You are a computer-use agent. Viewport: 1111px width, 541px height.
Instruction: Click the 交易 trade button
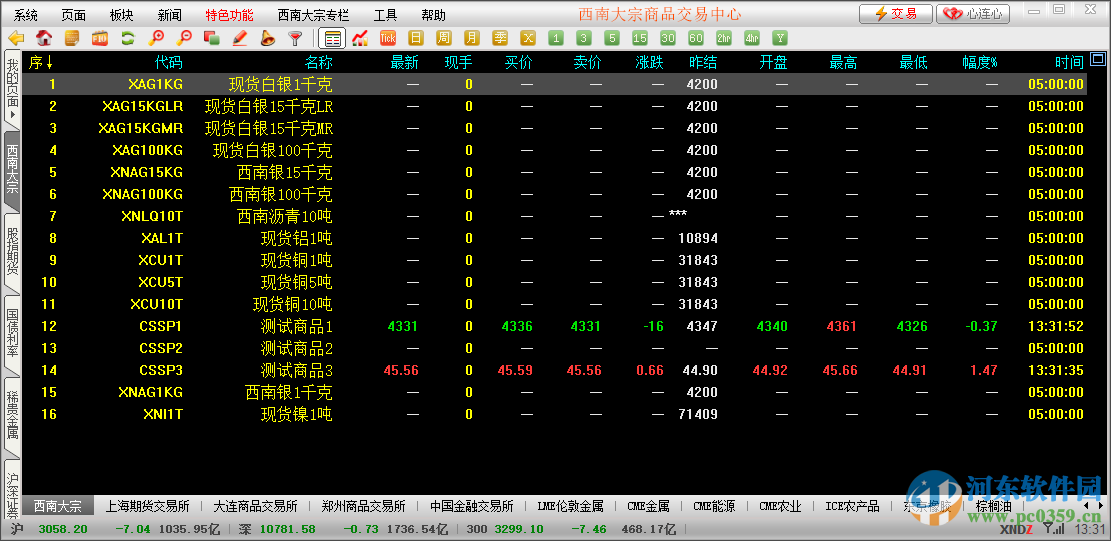896,13
